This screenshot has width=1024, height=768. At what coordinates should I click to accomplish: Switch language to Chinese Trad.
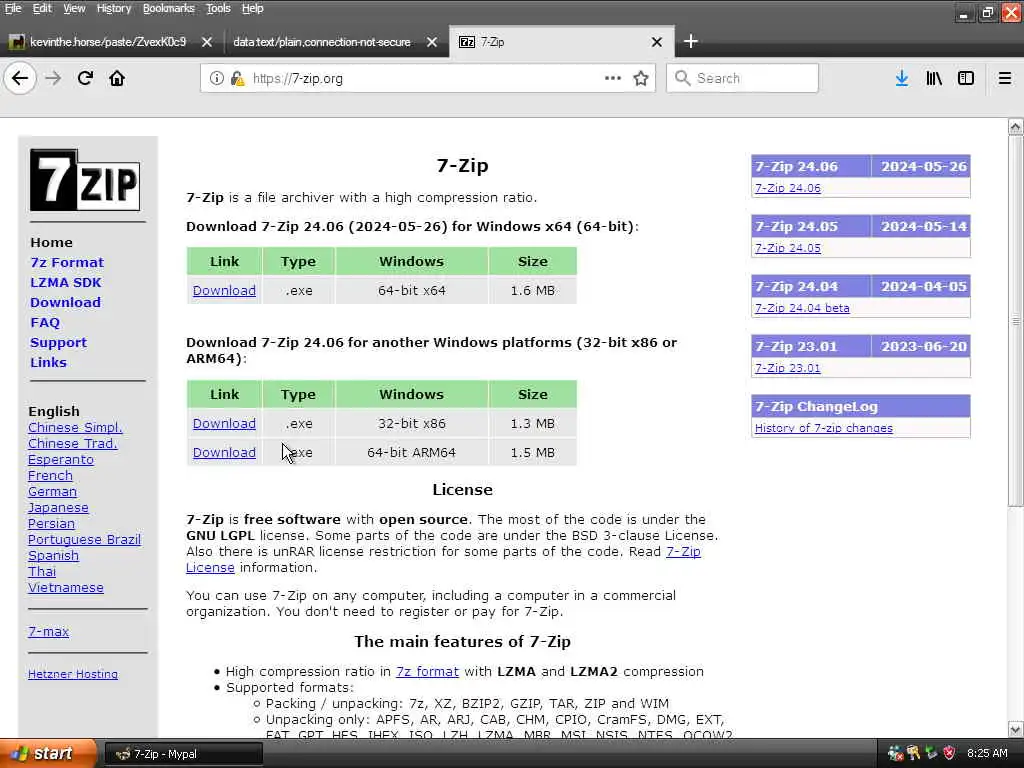point(72,443)
